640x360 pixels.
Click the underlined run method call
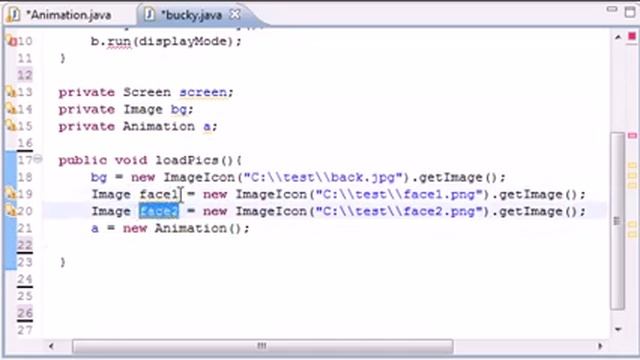point(119,42)
